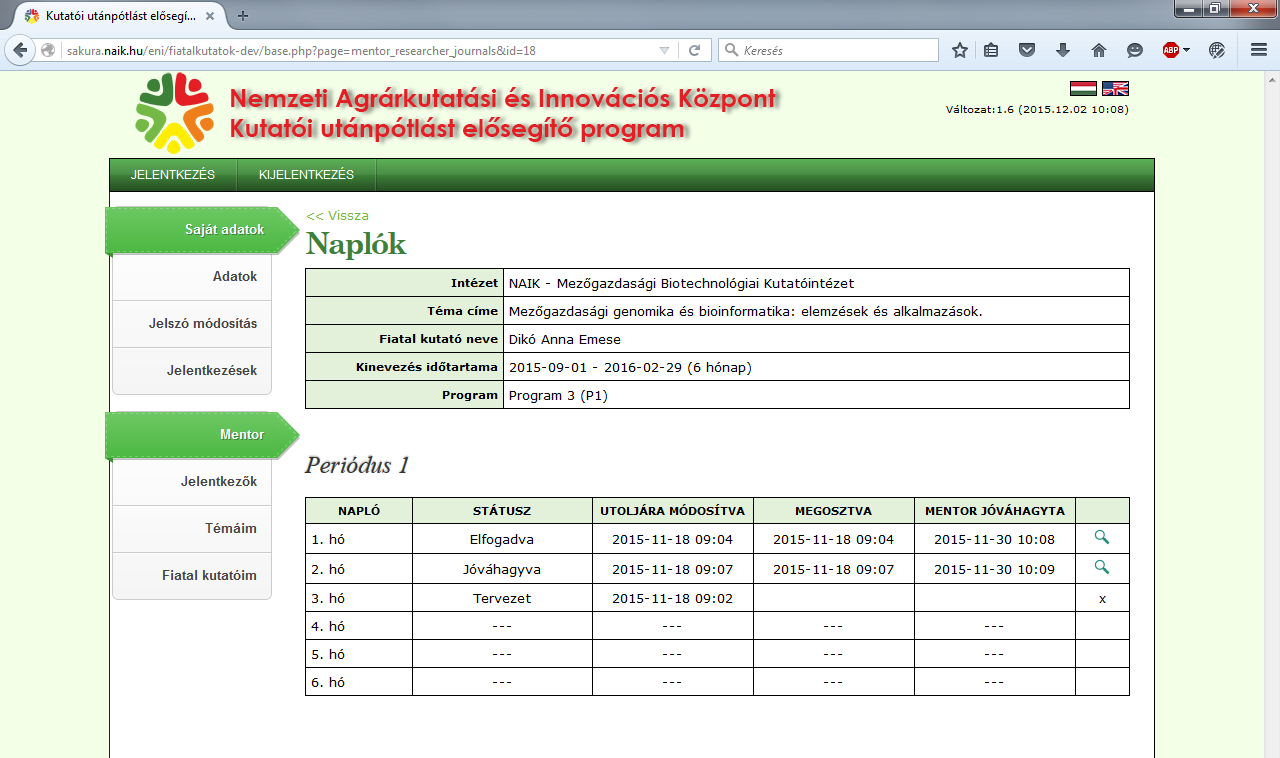Click the 4. hó row label

point(328,627)
